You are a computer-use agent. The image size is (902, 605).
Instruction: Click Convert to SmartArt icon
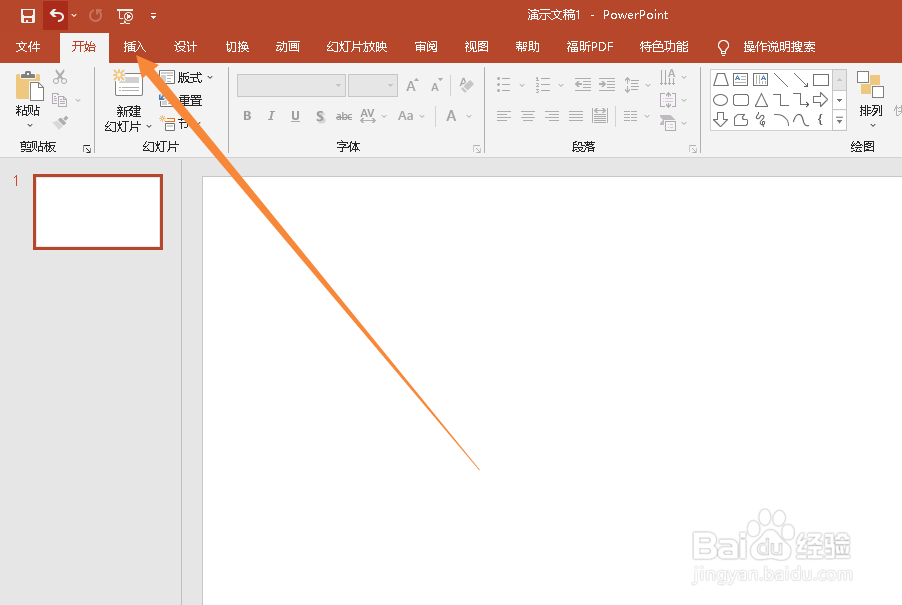pyautogui.click(x=667, y=122)
